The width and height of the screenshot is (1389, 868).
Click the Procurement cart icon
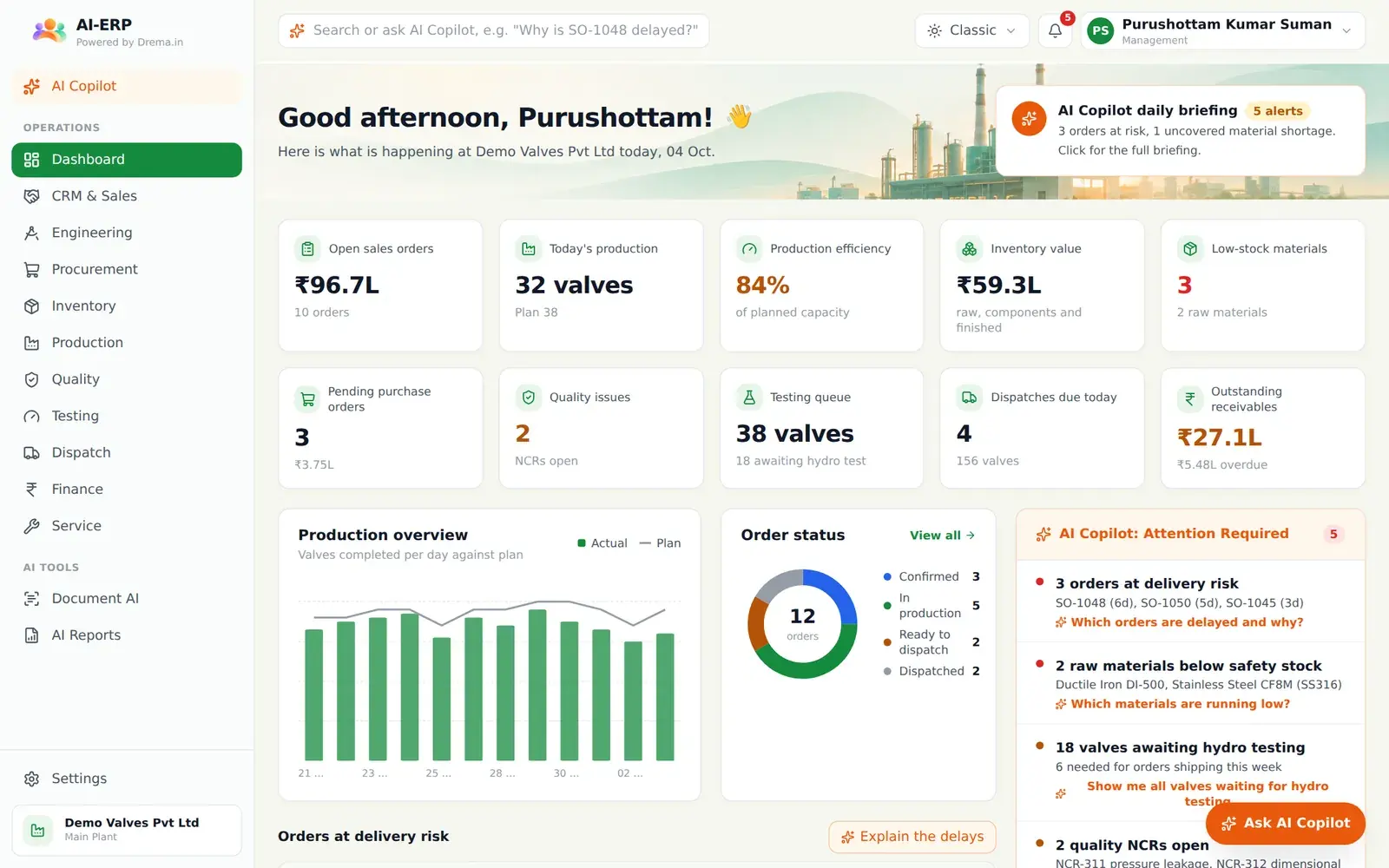32,269
